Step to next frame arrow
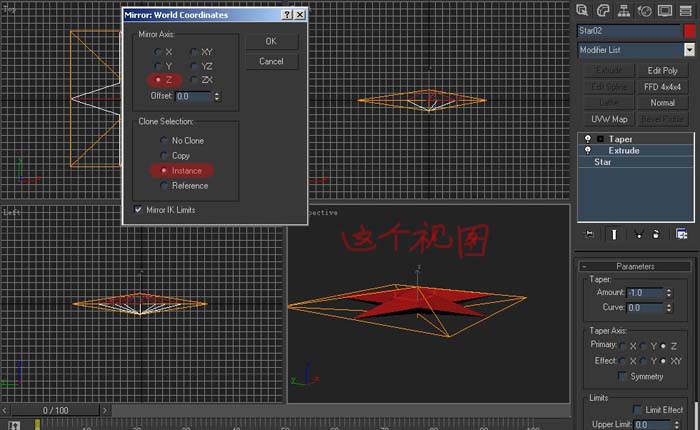The height and width of the screenshot is (430, 700). click(105, 410)
